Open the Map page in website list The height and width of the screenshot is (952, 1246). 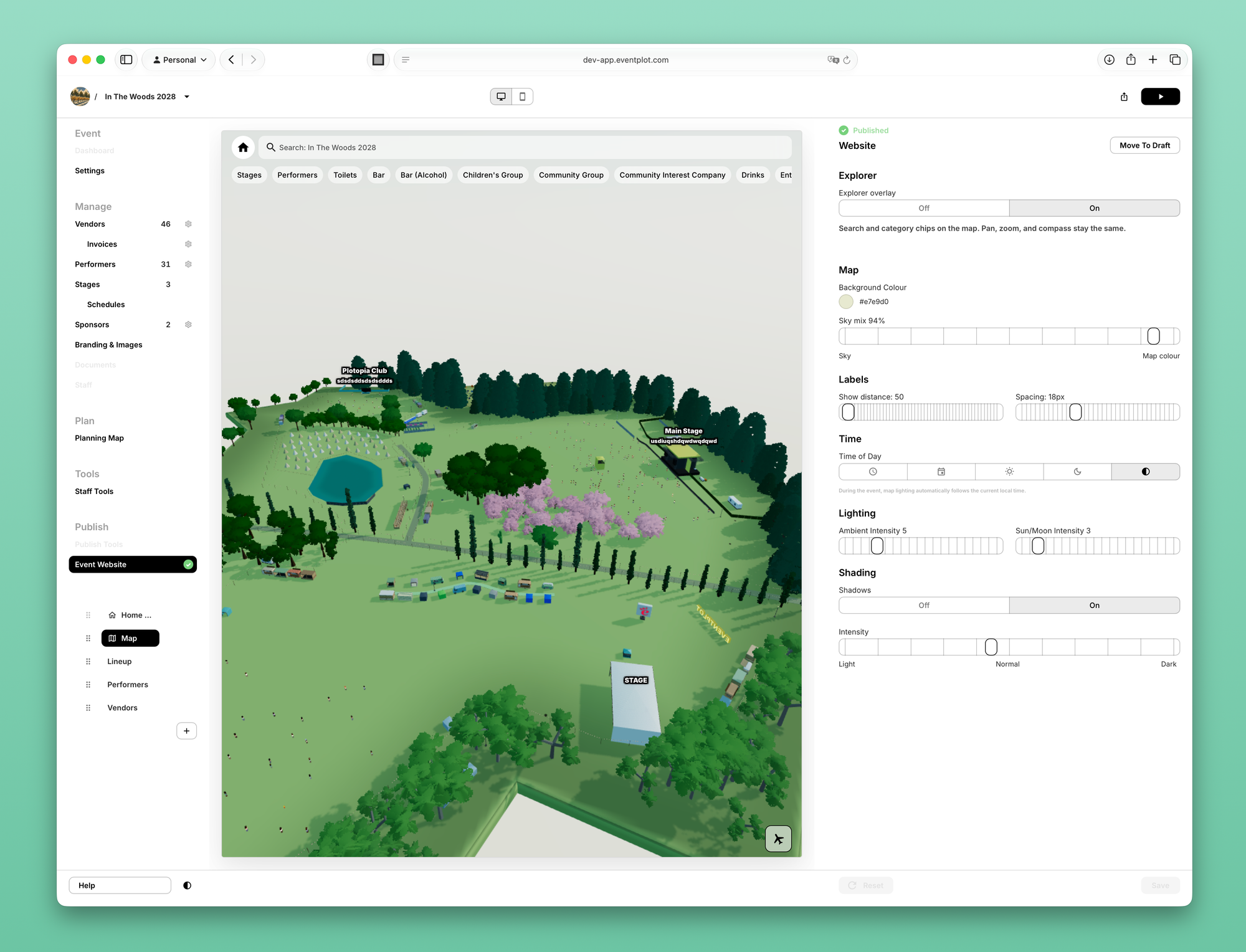click(x=130, y=638)
